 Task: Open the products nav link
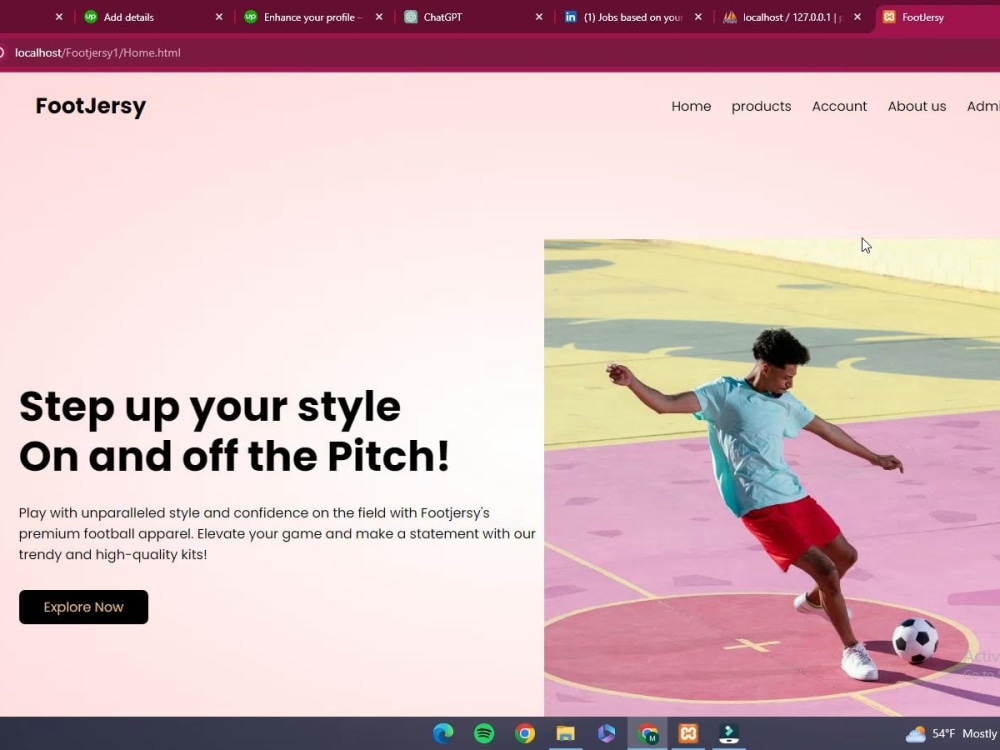point(761,107)
